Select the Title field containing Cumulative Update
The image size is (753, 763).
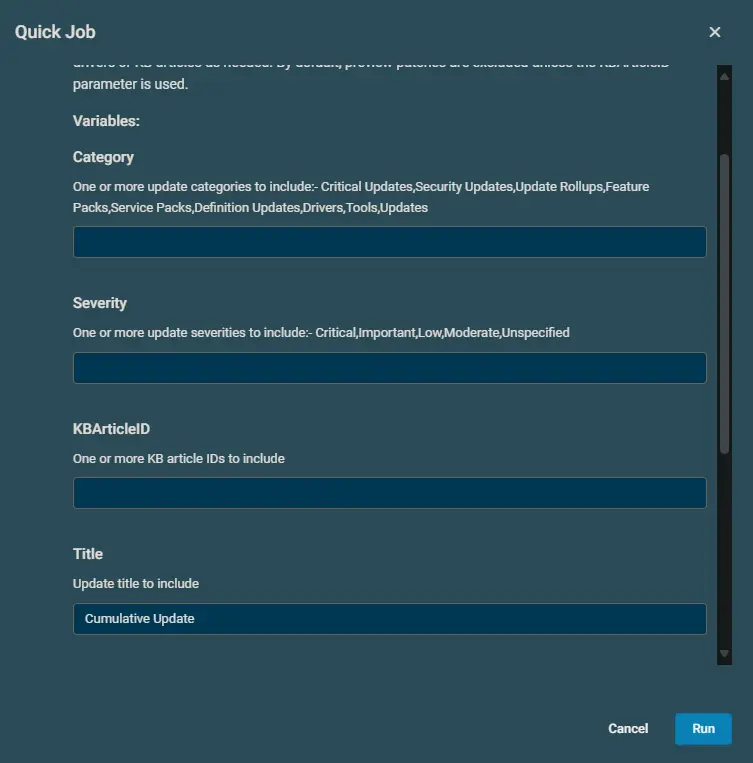(389, 619)
